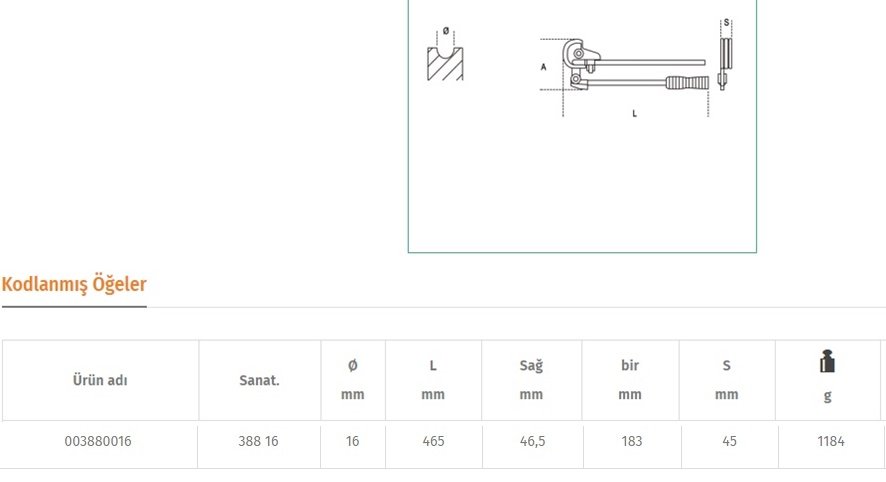Click the S mm column header
Screen dimensions: 886x482
[x=727, y=380]
